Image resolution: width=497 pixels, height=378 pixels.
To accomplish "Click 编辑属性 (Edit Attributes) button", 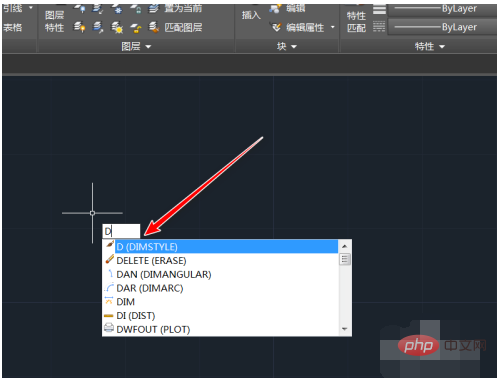I will 298,27.
